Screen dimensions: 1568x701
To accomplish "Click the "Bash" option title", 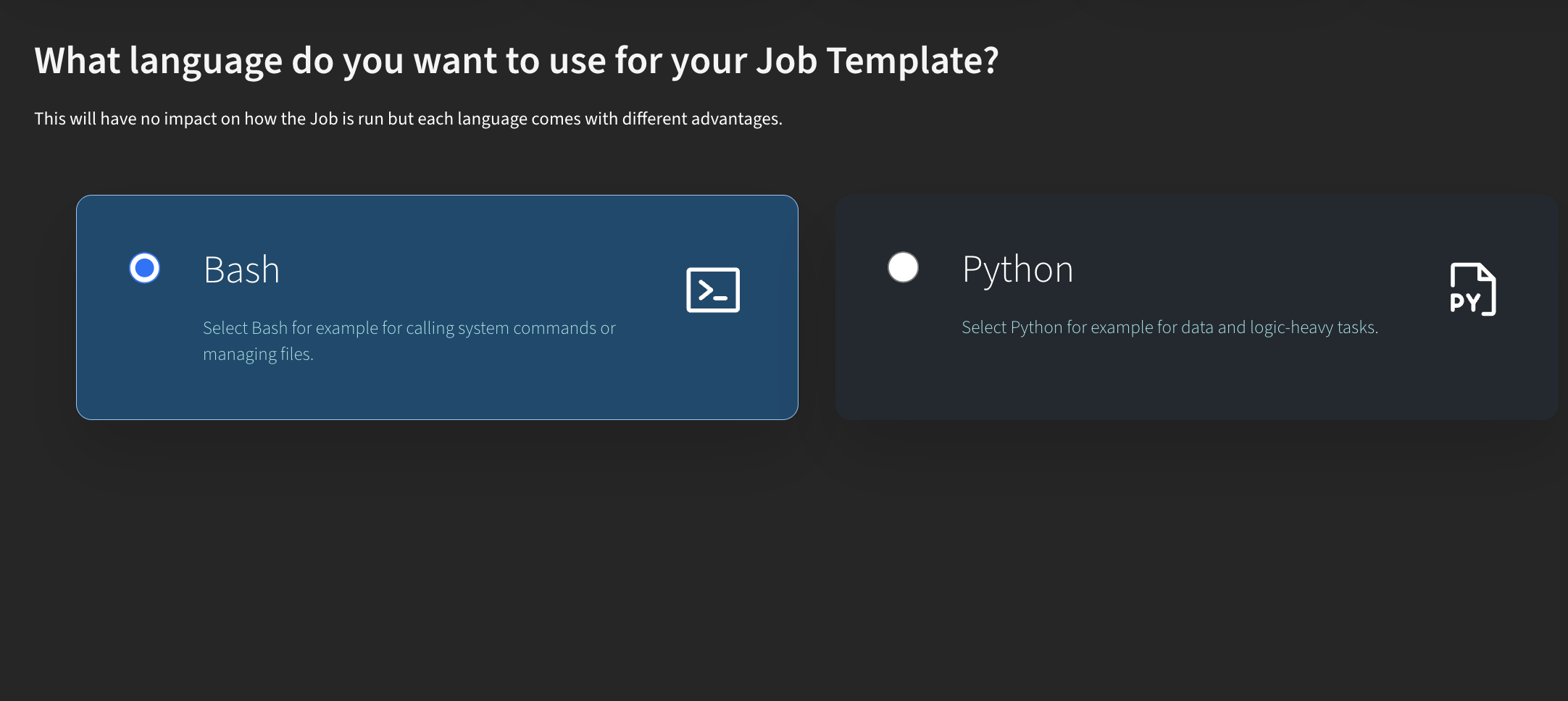I will [x=241, y=270].
